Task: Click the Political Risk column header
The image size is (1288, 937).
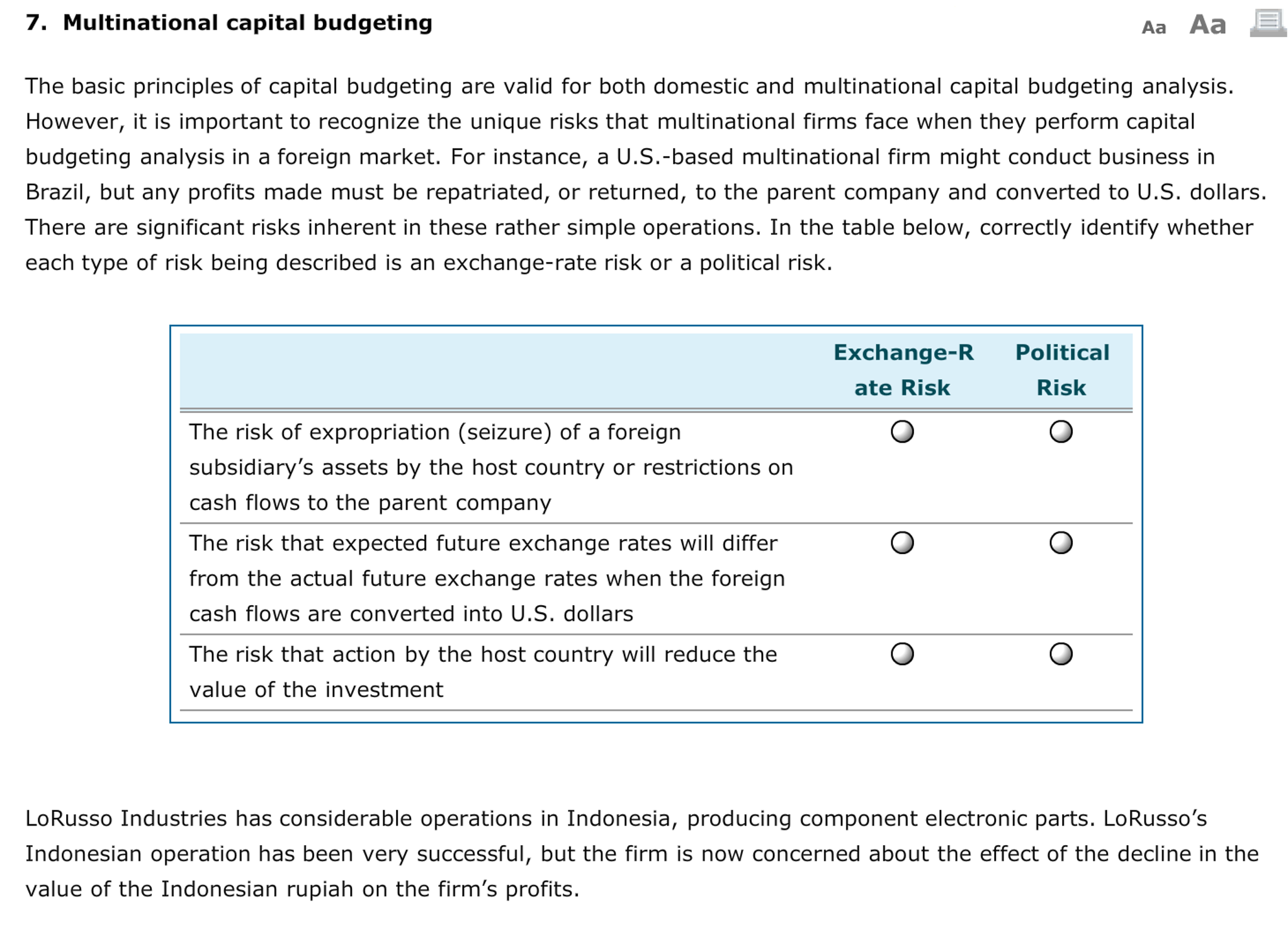Action: pyautogui.click(x=1063, y=370)
